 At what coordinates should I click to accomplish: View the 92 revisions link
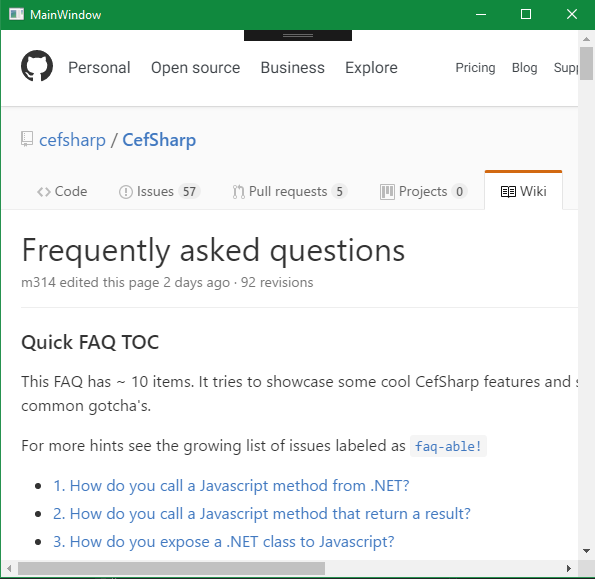tap(277, 282)
